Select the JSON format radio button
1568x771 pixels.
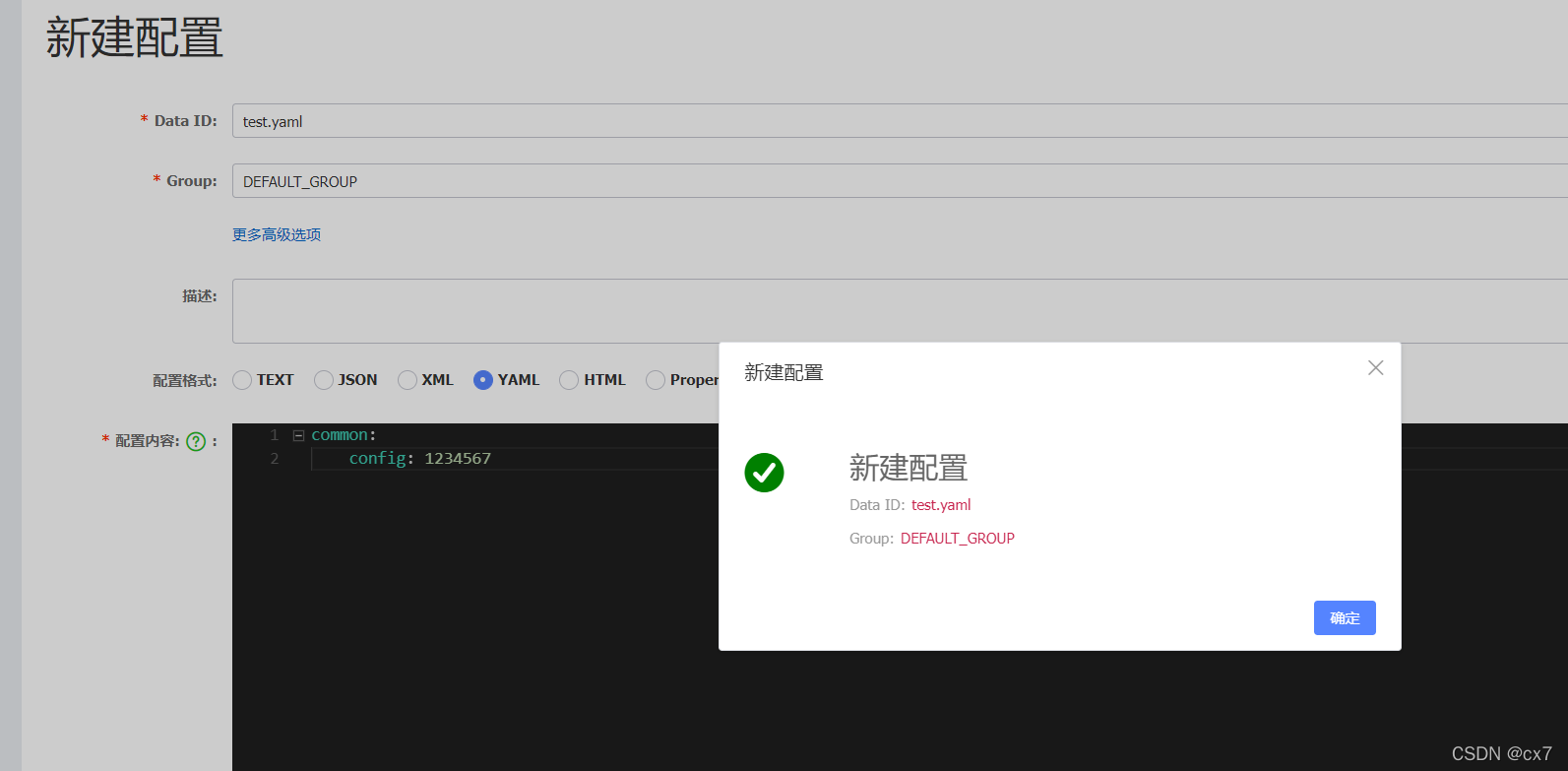[323, 380]
